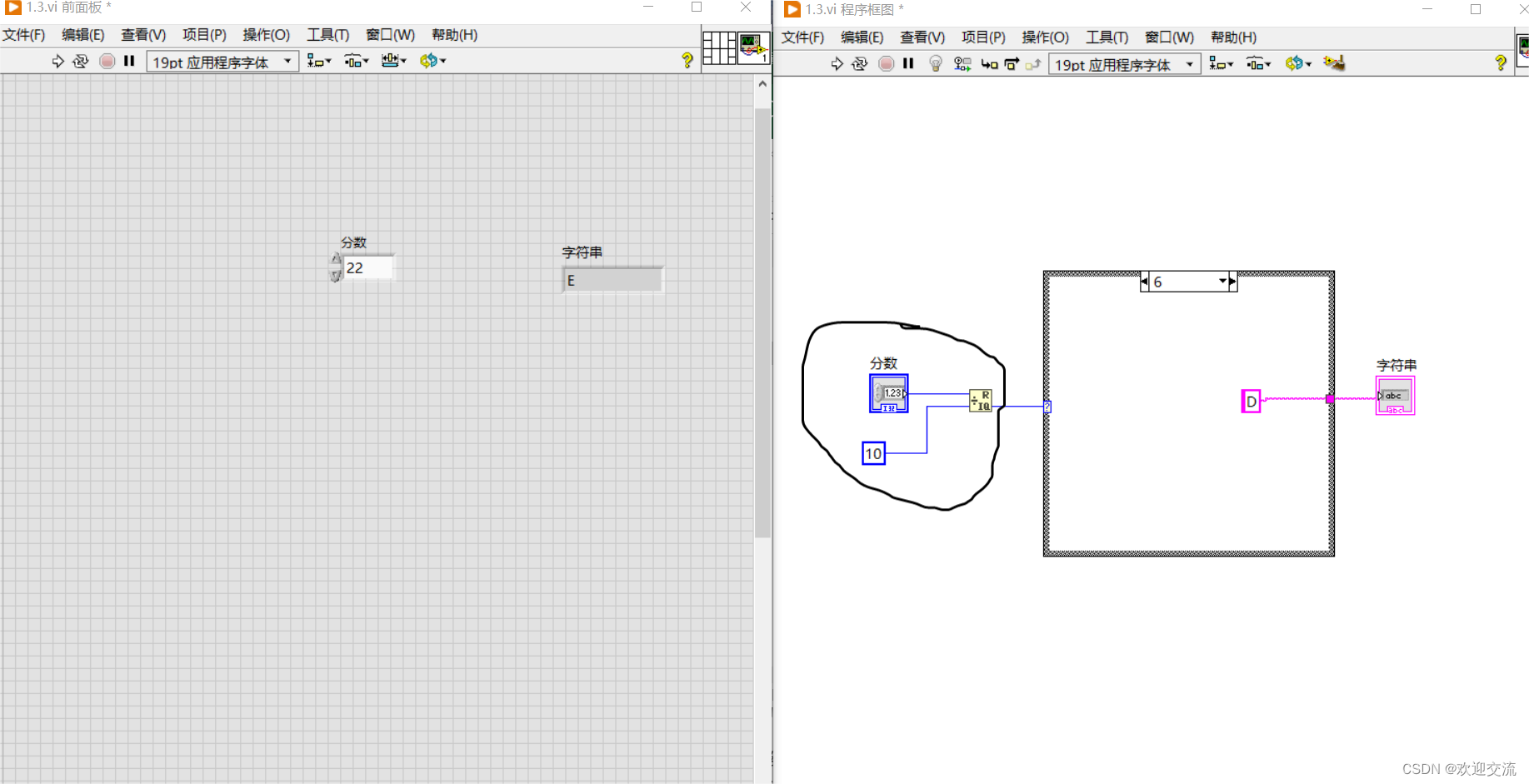The height and width of the screenshot is (784, 1529).
Task: Click Abort Execution in block diagram toolbar
Action: 887,63
